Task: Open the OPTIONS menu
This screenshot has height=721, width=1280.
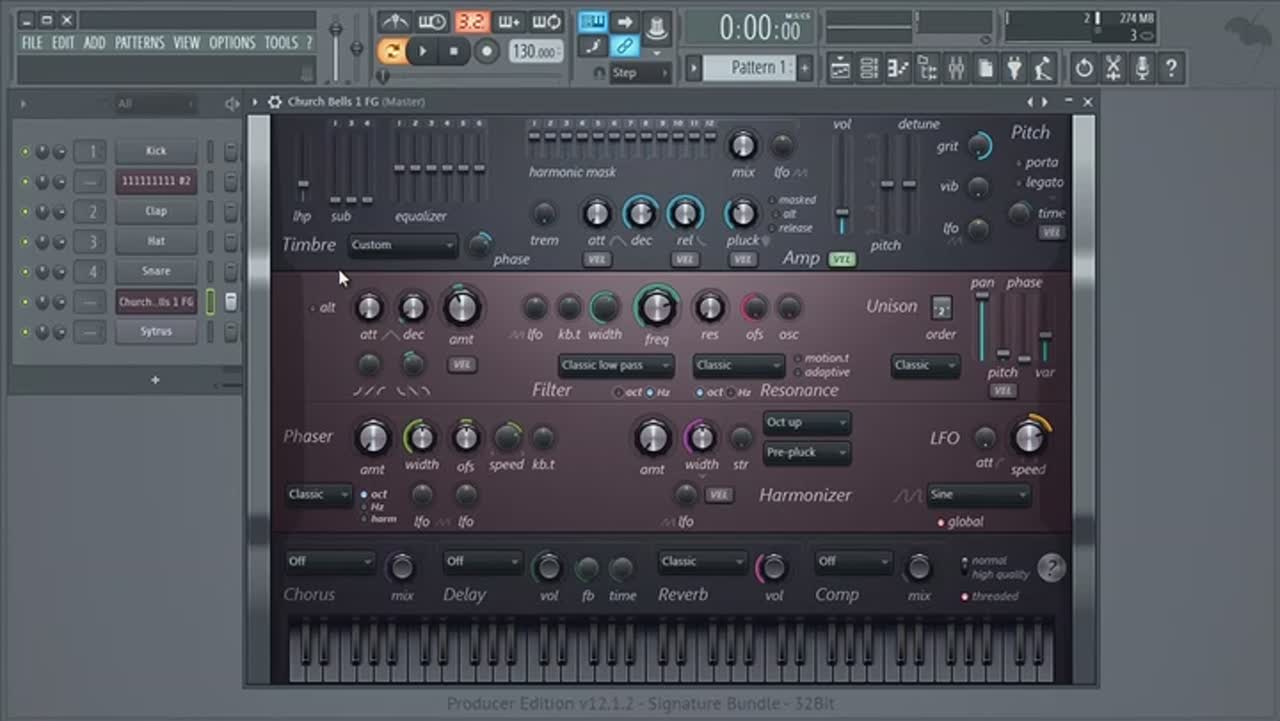Action: point(232,43)
